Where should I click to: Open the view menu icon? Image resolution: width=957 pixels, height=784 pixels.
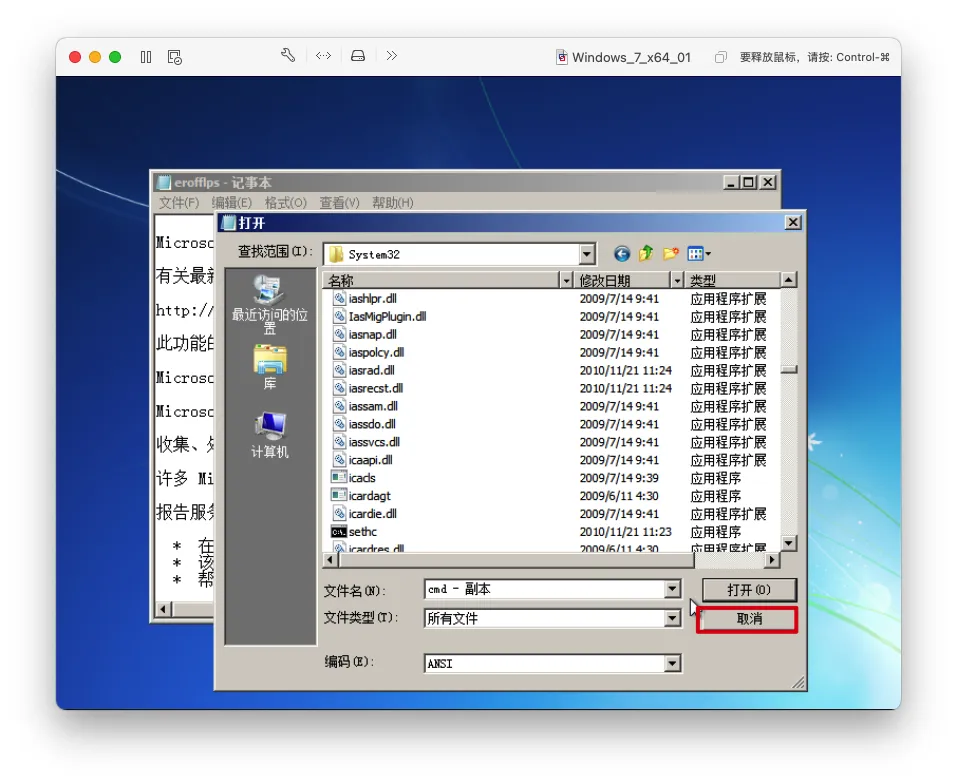[x=699, y=254]
